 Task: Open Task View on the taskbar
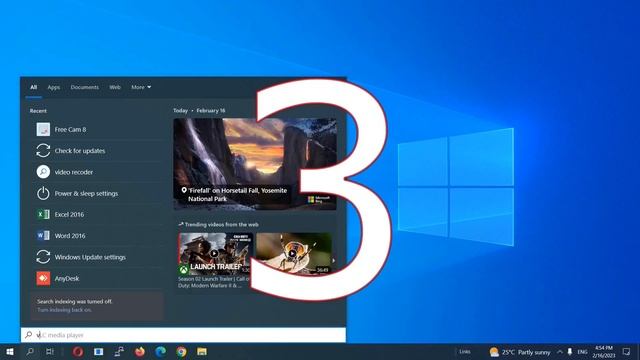[50, 351]
